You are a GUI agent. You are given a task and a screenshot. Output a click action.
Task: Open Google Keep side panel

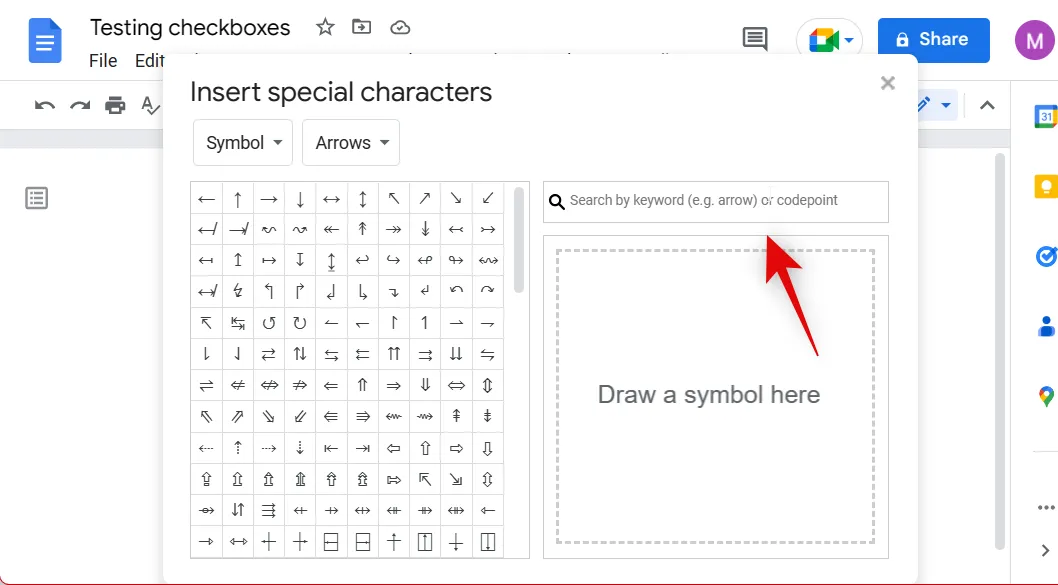[x=1045, y=186]
